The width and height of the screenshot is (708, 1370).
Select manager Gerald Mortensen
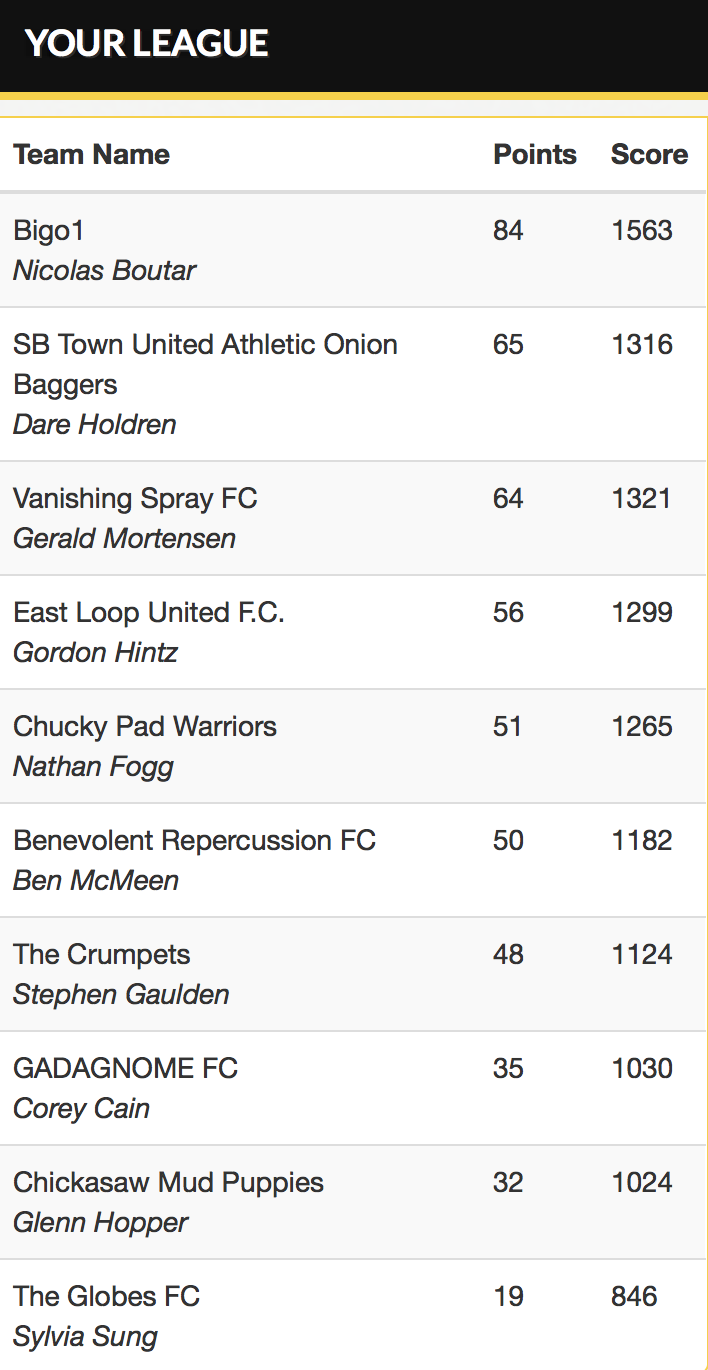click(x=124, y=538)
